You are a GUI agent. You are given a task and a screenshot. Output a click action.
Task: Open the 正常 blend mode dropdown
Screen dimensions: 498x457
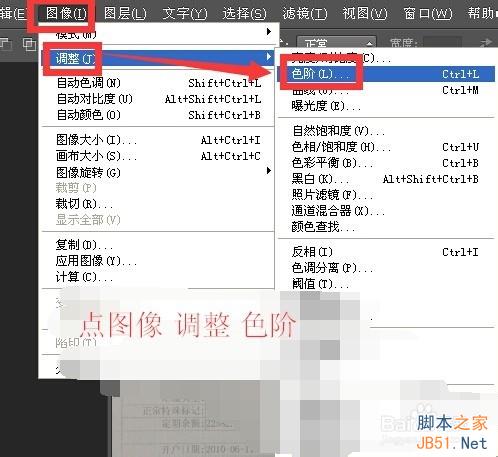click(x=336, y=42)
